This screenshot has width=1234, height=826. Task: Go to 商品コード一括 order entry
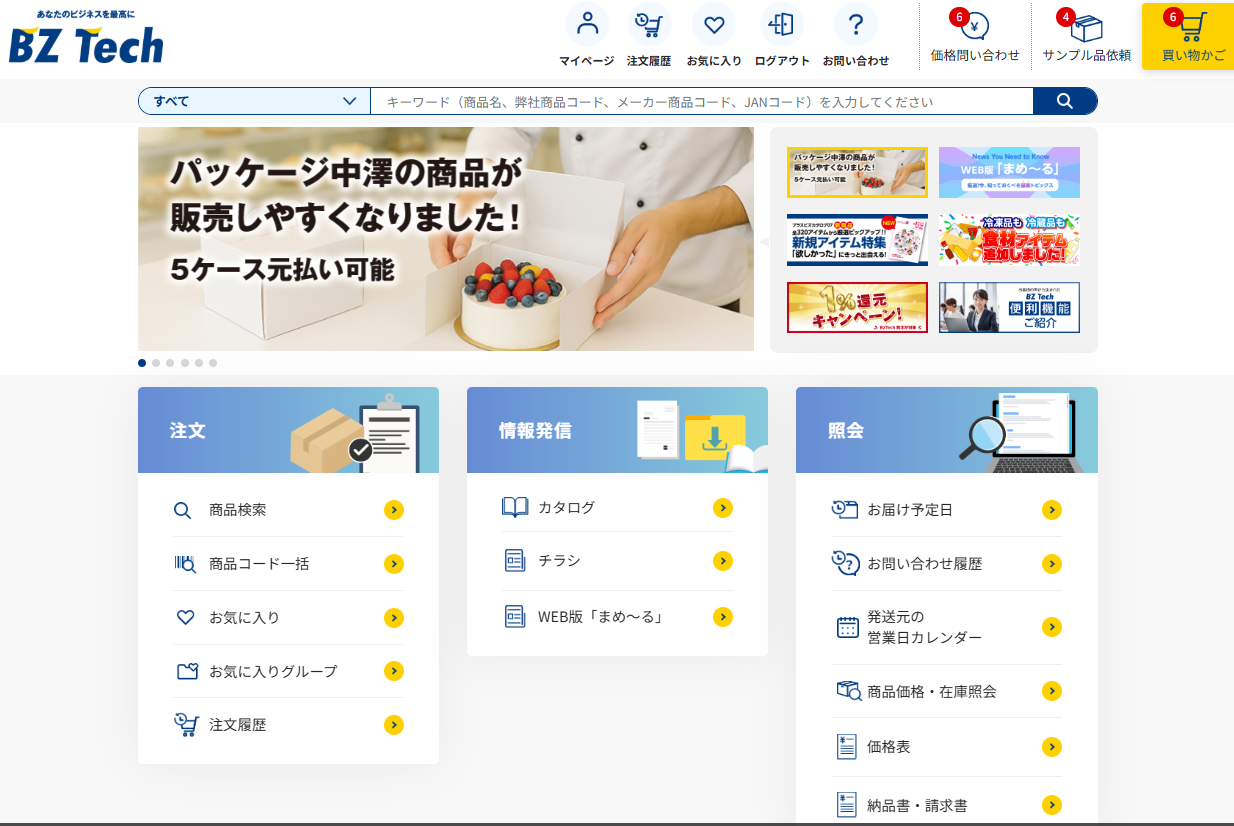(x=258, y=564)
